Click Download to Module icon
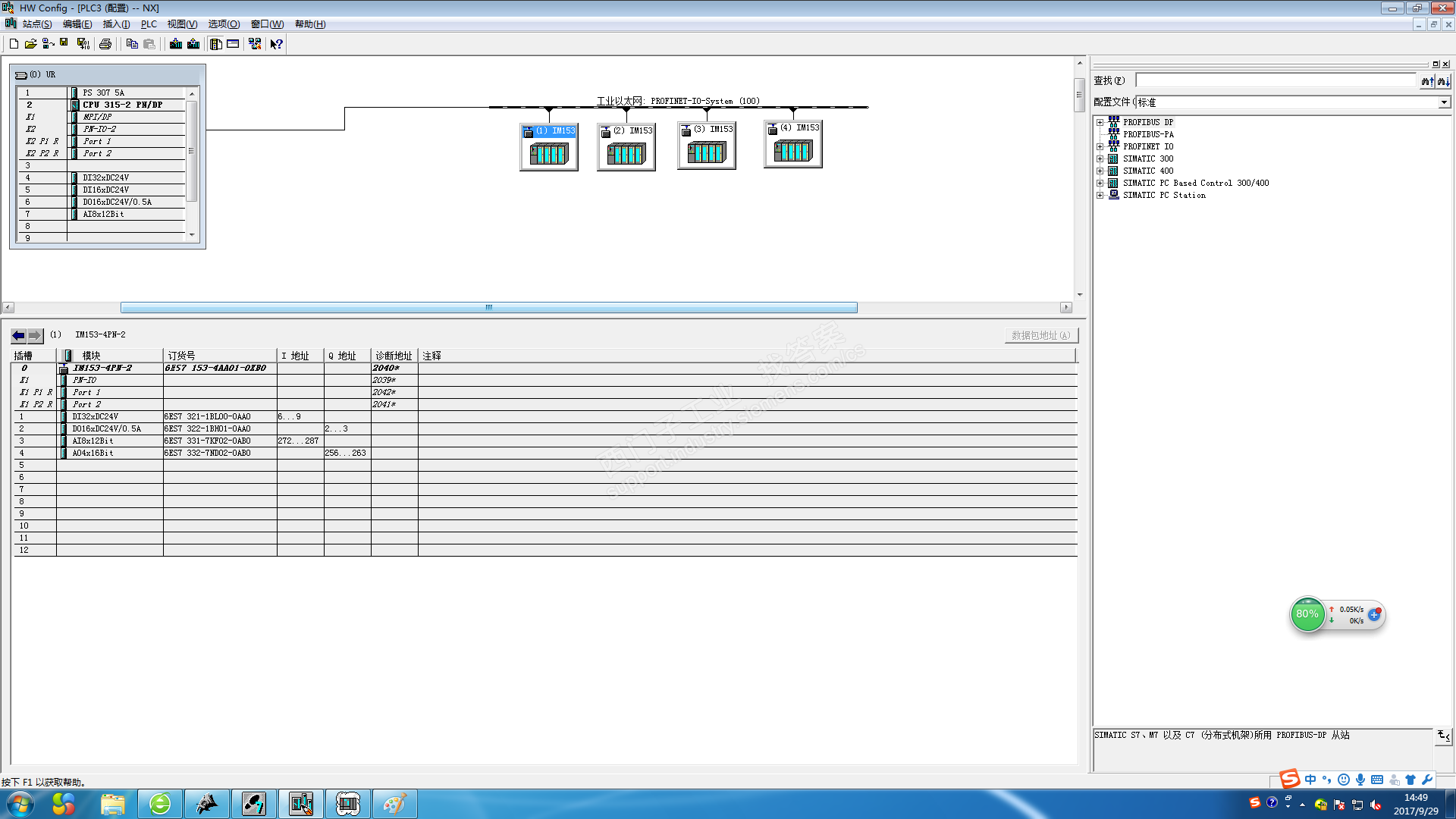Viewport: 1456px width, 819px height. click(x=176, y=44)
